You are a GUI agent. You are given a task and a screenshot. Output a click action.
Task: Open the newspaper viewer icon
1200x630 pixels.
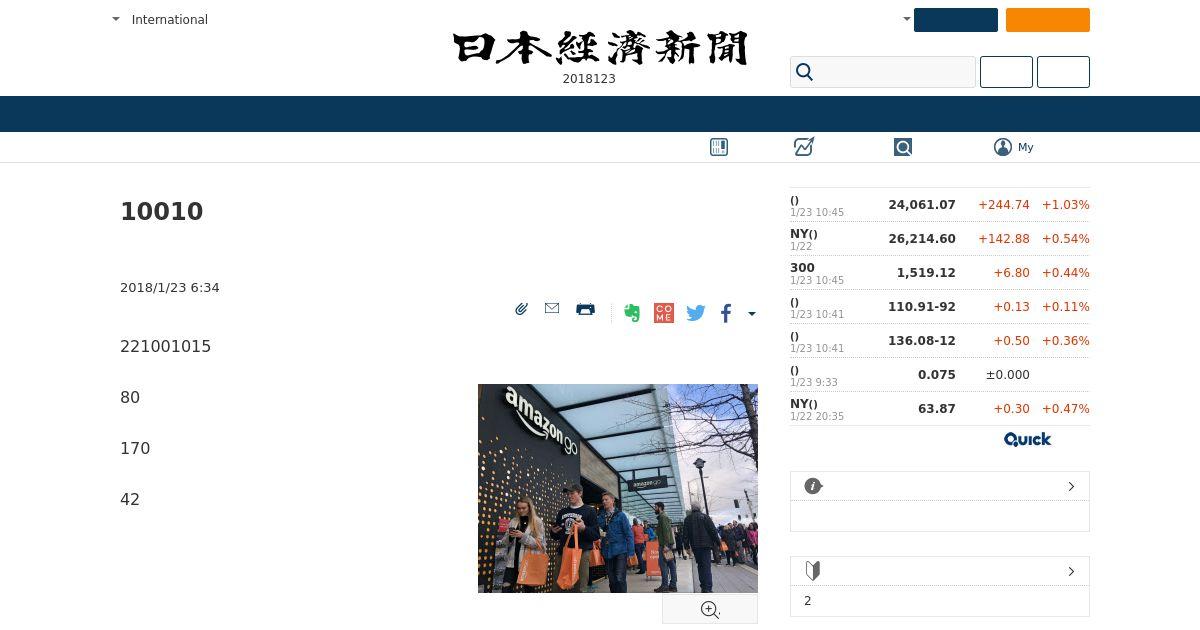(719, 147)
